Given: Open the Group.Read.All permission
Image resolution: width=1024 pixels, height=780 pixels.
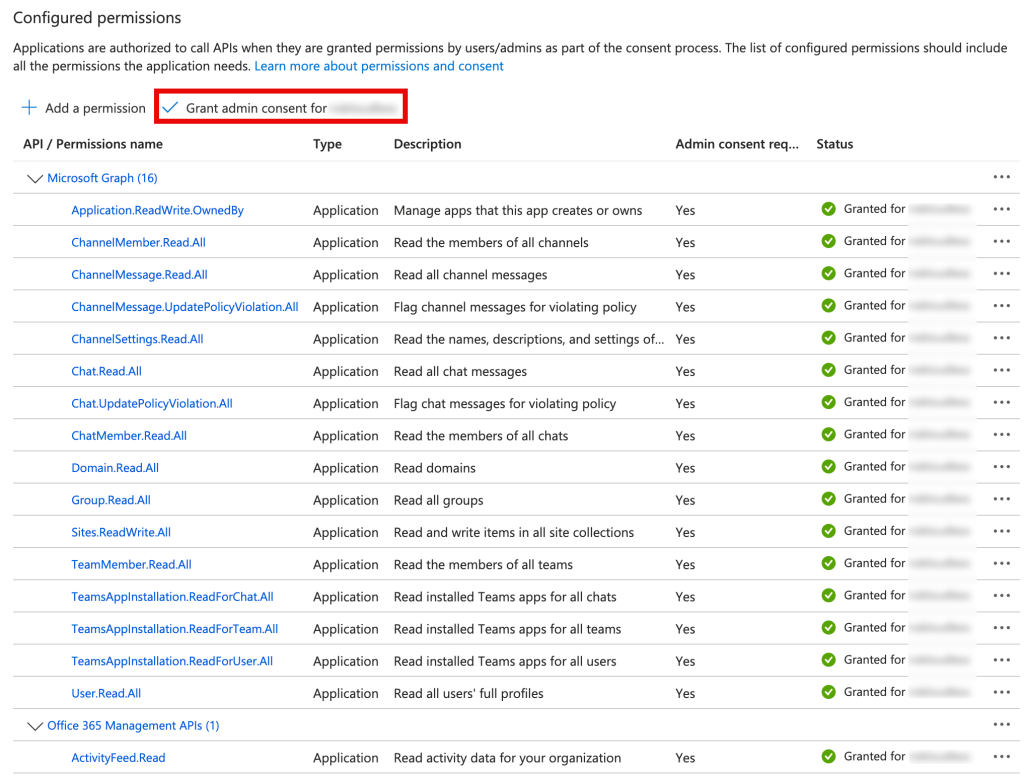Looking at the screenshot, I should pos(111,500).
